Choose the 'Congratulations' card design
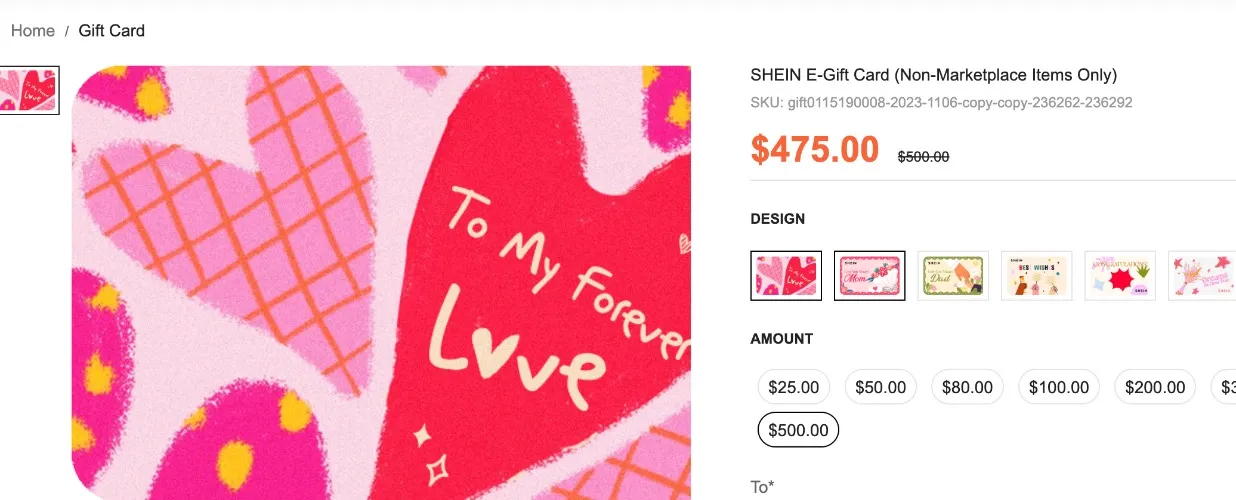Image resolution: width=1236 pixels, height=500 pixels. 1120,275
